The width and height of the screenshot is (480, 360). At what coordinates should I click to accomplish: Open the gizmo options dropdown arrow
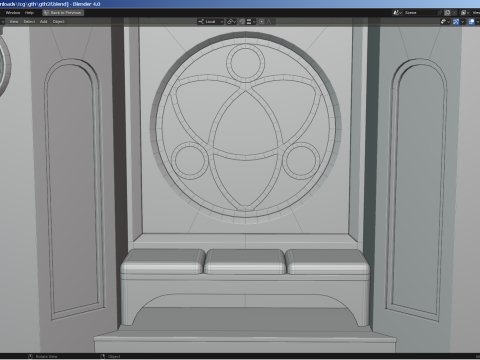[462, 22]
